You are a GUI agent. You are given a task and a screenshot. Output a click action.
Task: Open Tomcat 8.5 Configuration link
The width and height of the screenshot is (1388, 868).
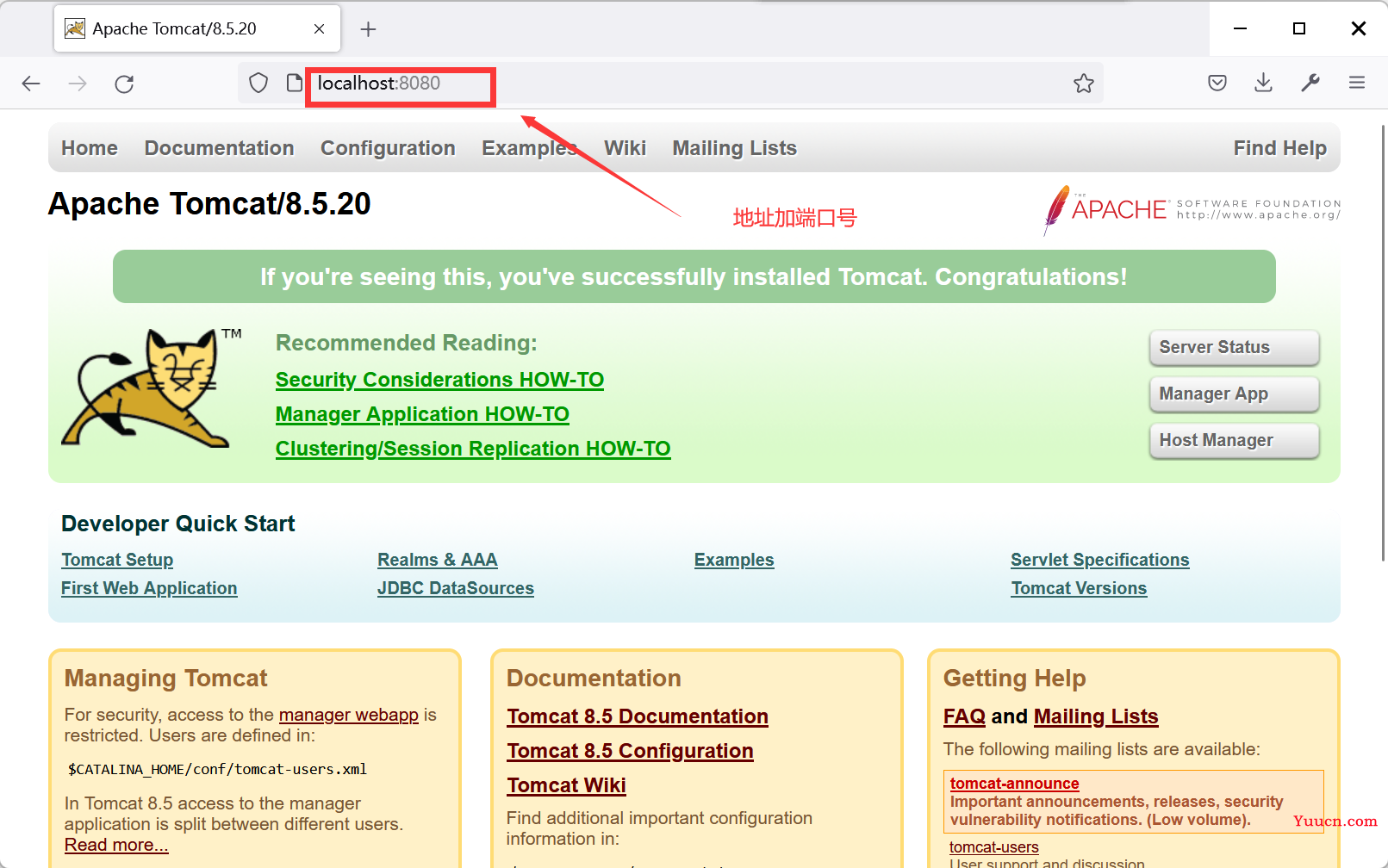coord(630,751)
